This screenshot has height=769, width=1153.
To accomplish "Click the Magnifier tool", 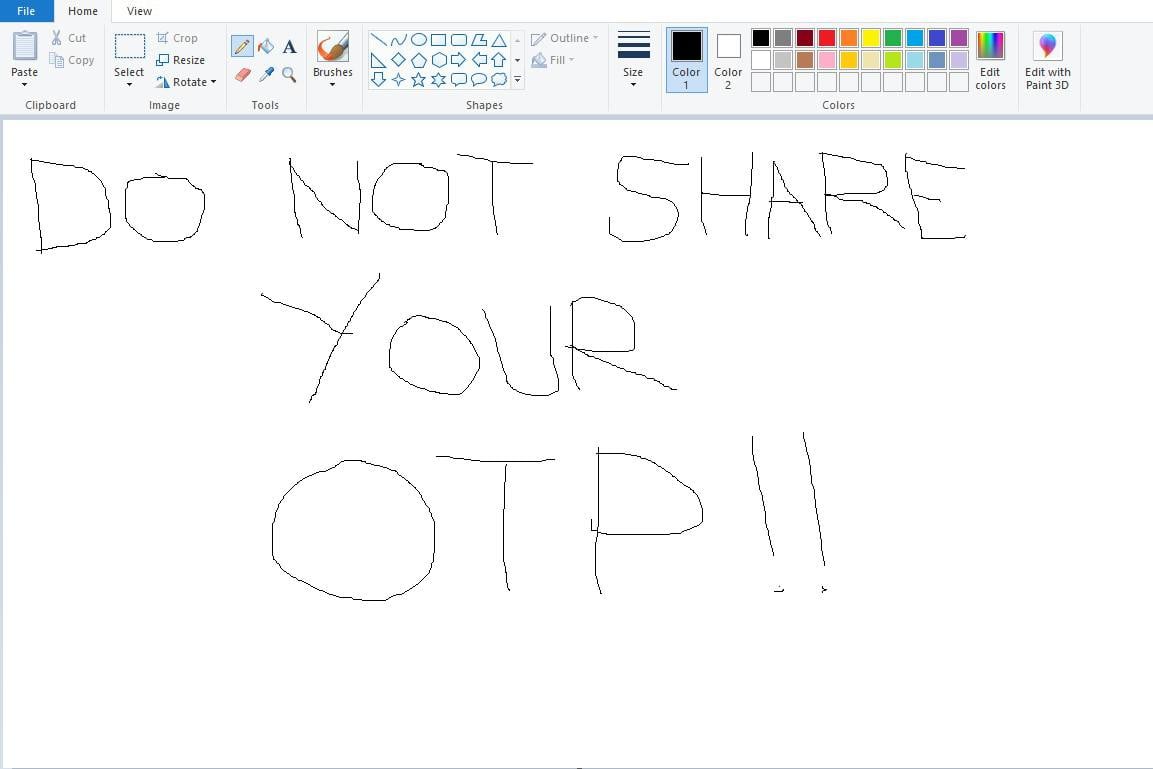I will pyautogui.click(x=289, y=75).
